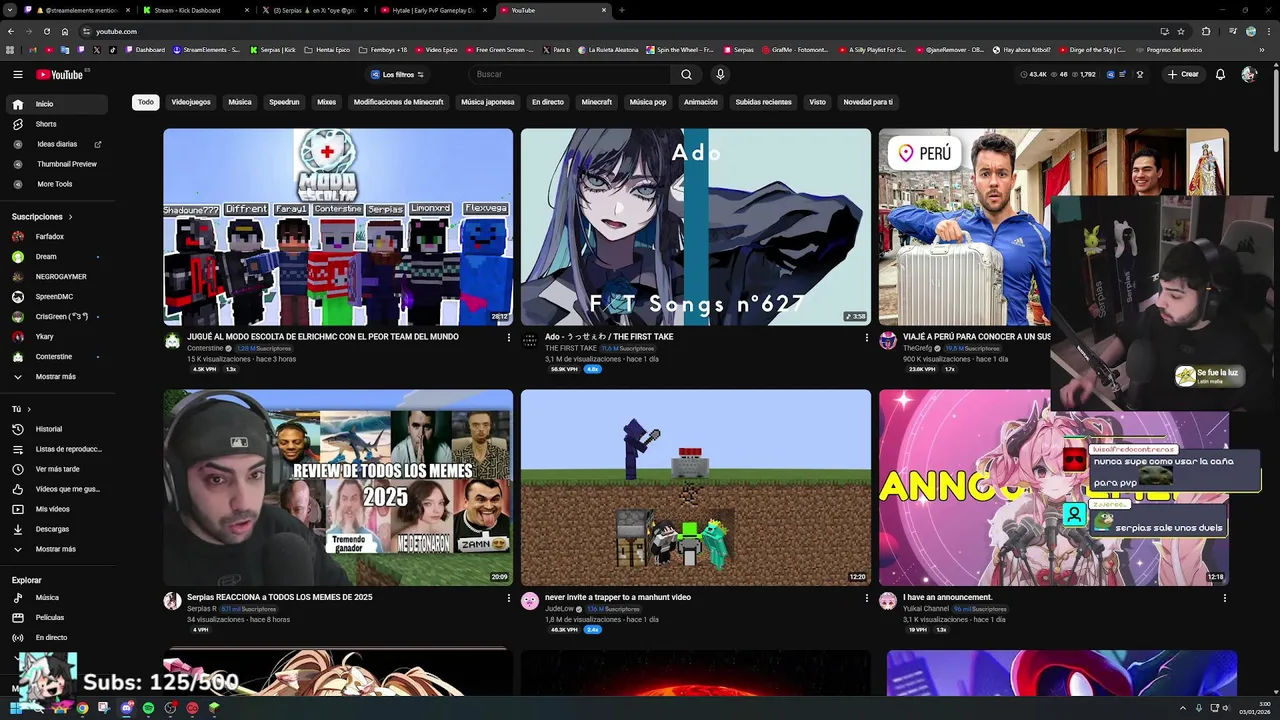Viewport: 1280px width, 720px height.
Task: Open La Ruleta Aleatoria bookmark
Action: click(x=608, y=50)
